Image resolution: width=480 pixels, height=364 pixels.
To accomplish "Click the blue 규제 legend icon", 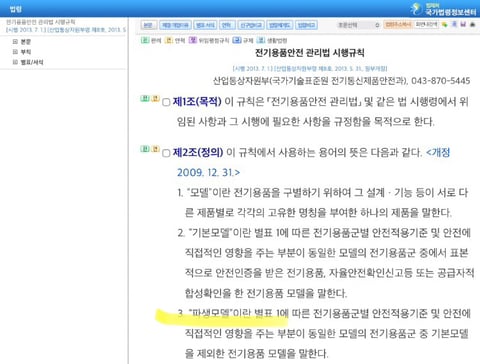I will pos(237,40).
